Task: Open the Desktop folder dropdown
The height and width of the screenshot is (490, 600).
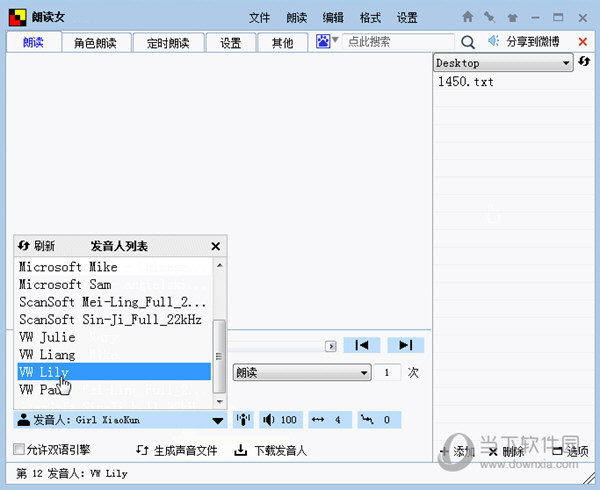Action: (503, 63)
